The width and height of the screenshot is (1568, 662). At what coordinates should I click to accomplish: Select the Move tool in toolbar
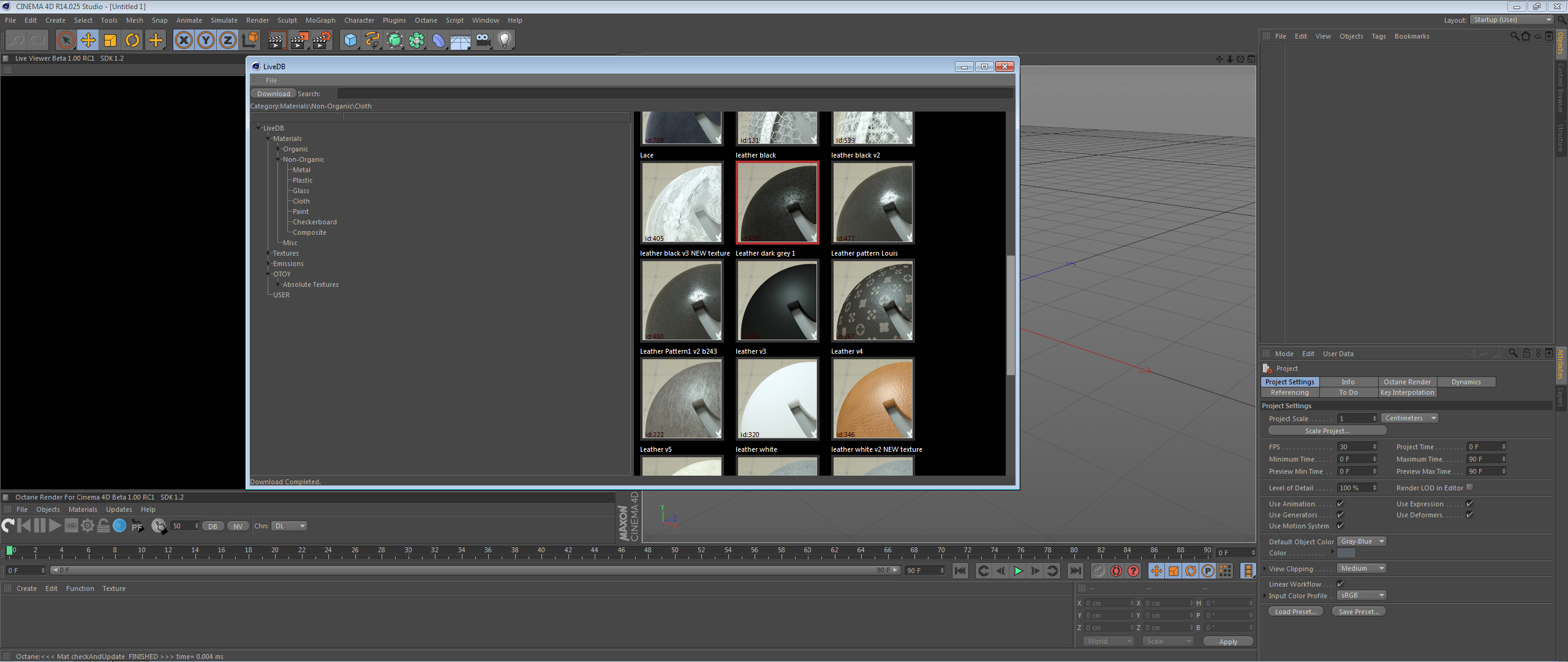(x=88, y=40)
